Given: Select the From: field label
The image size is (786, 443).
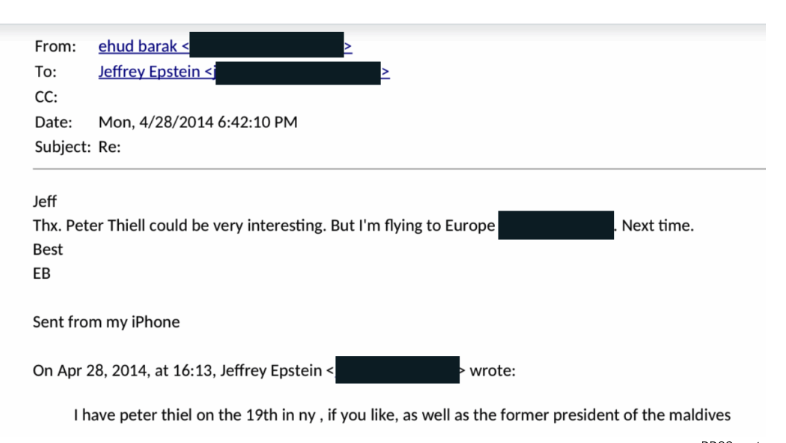Looking at the screenshot, I should click(x=55, y=46).
